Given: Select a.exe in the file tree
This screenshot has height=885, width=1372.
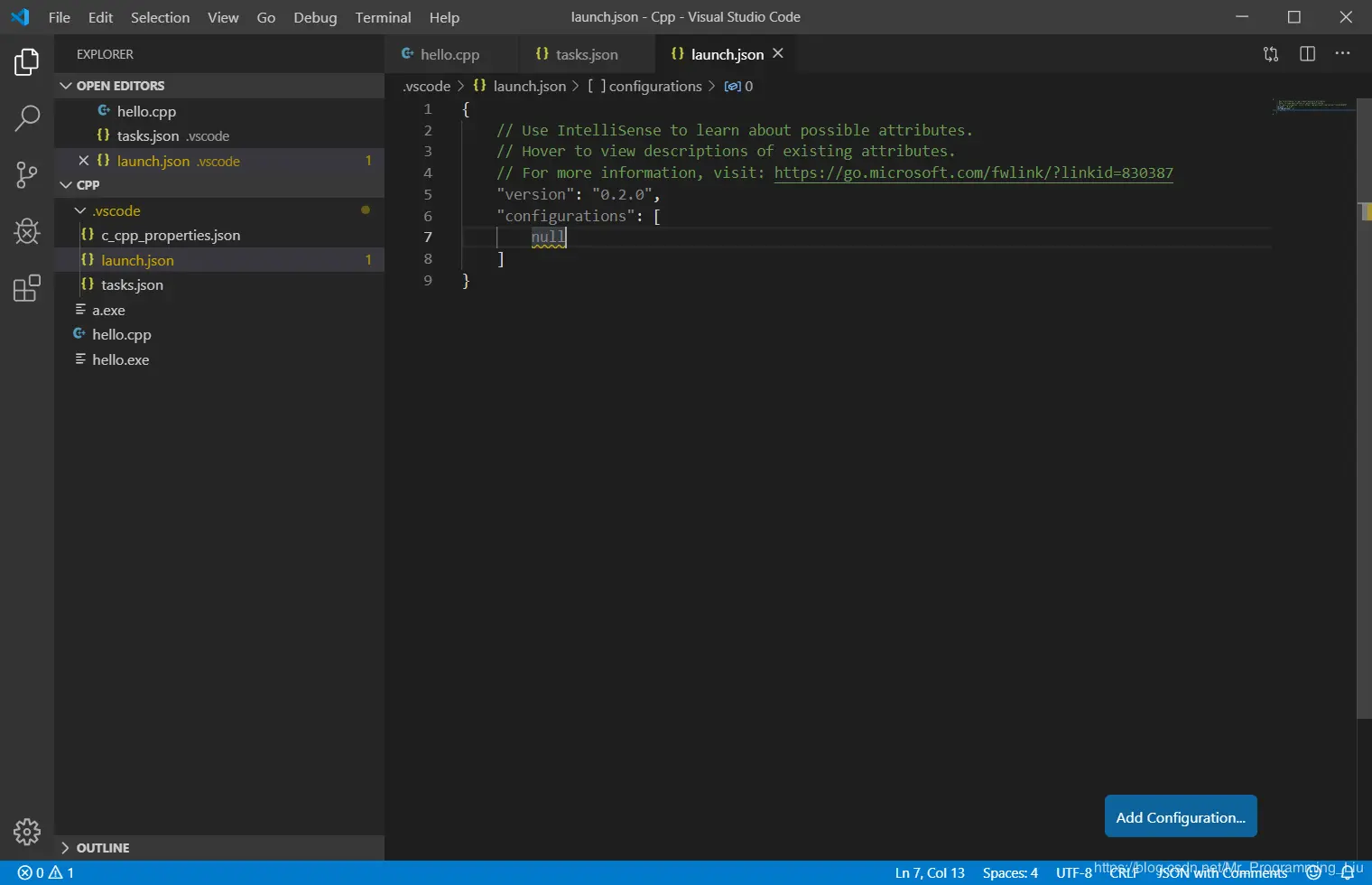Looking at the screenshot, I should 219,310.
